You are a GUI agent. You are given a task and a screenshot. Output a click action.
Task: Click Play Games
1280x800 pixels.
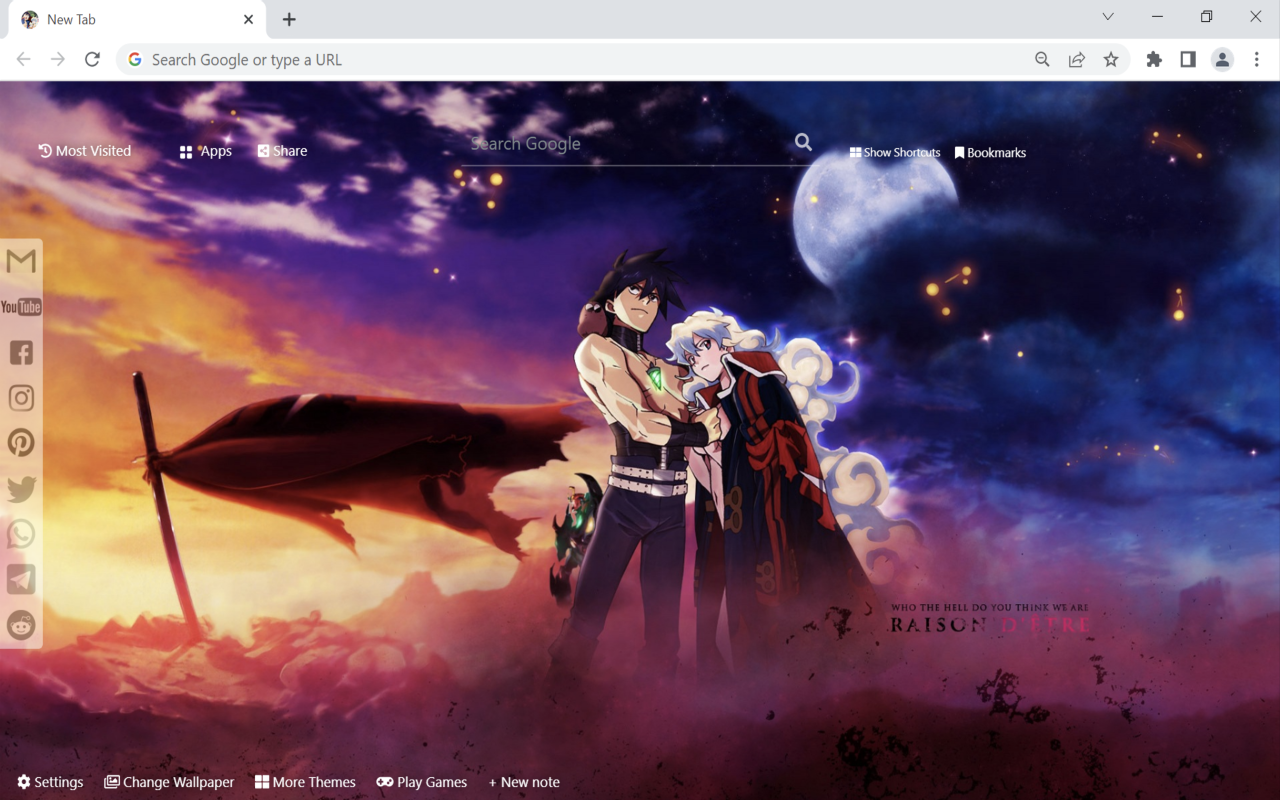(421, 782)
